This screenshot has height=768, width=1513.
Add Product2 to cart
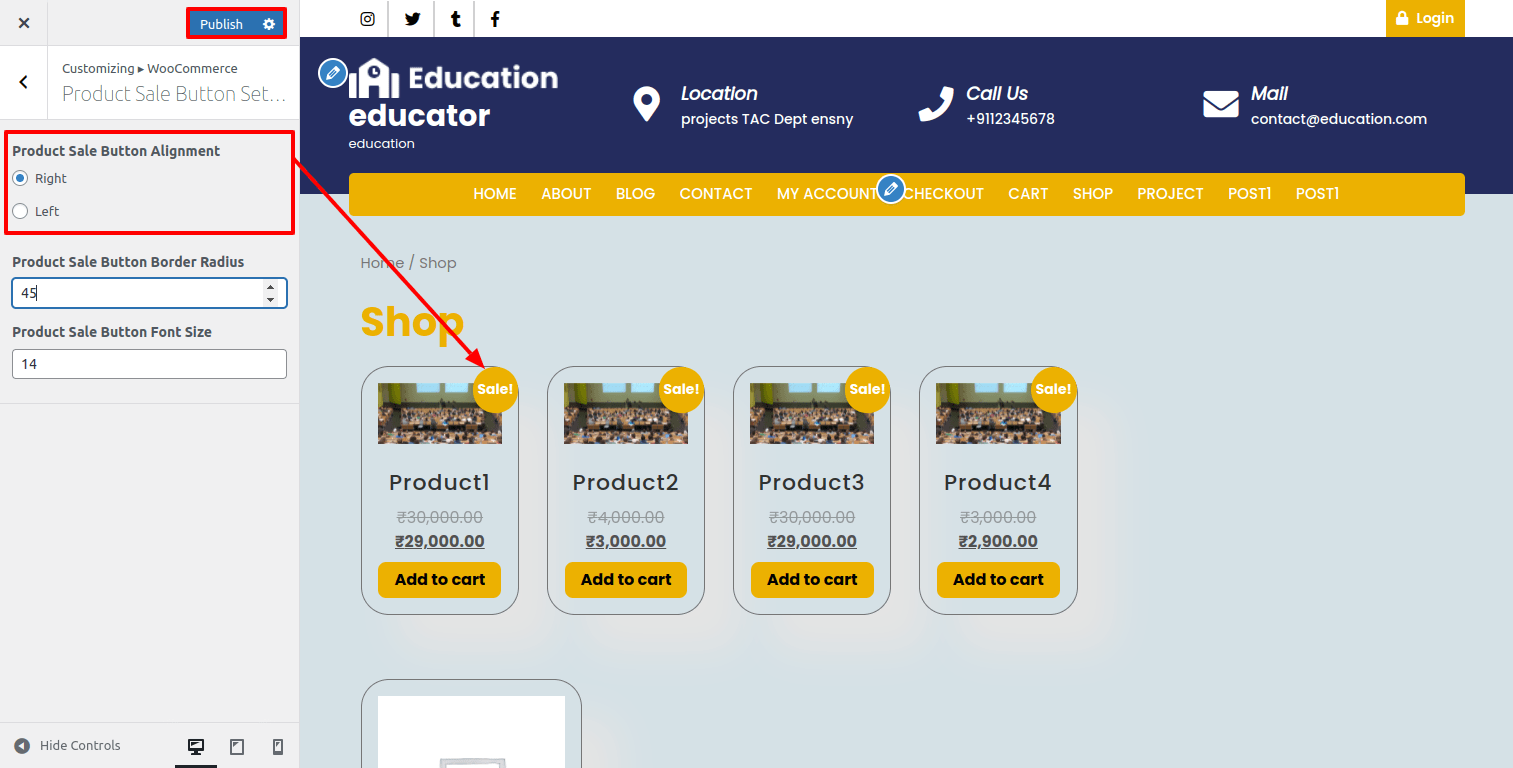(626, 580)
